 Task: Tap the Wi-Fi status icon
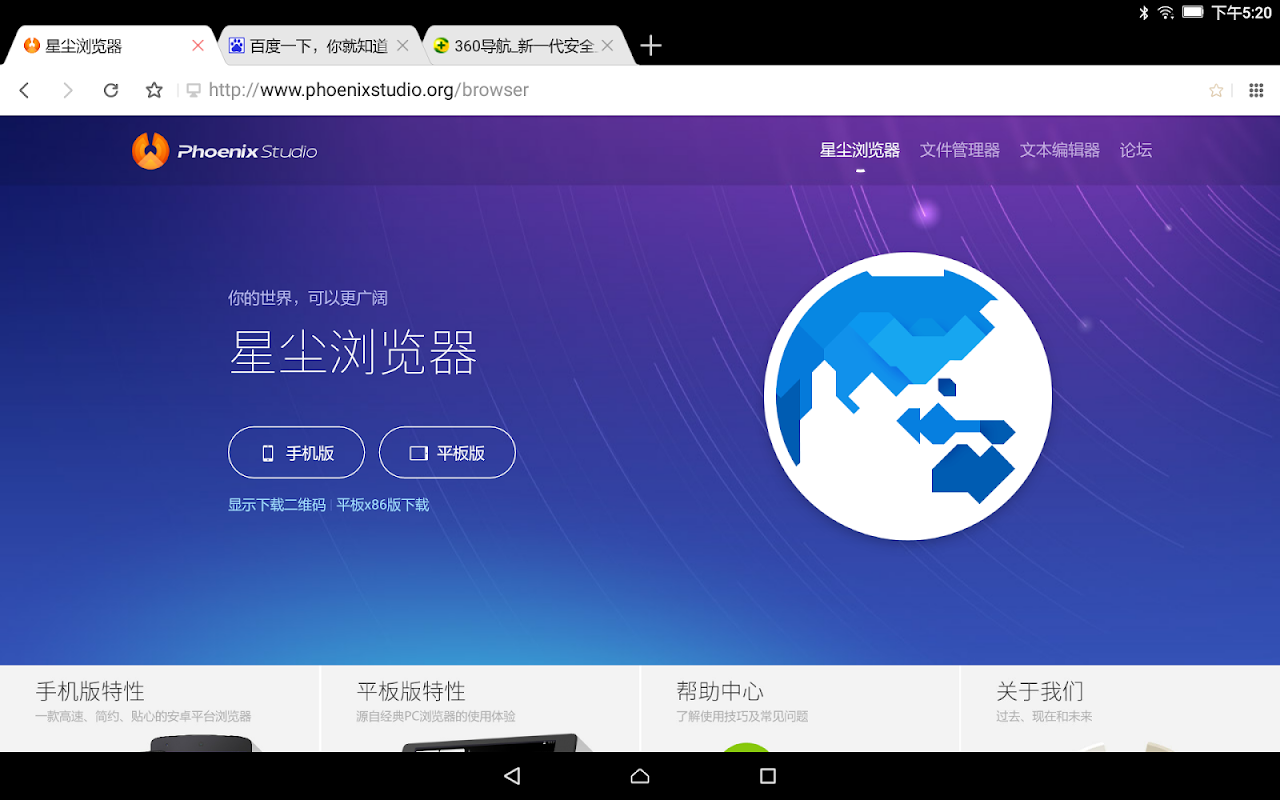1166,13
